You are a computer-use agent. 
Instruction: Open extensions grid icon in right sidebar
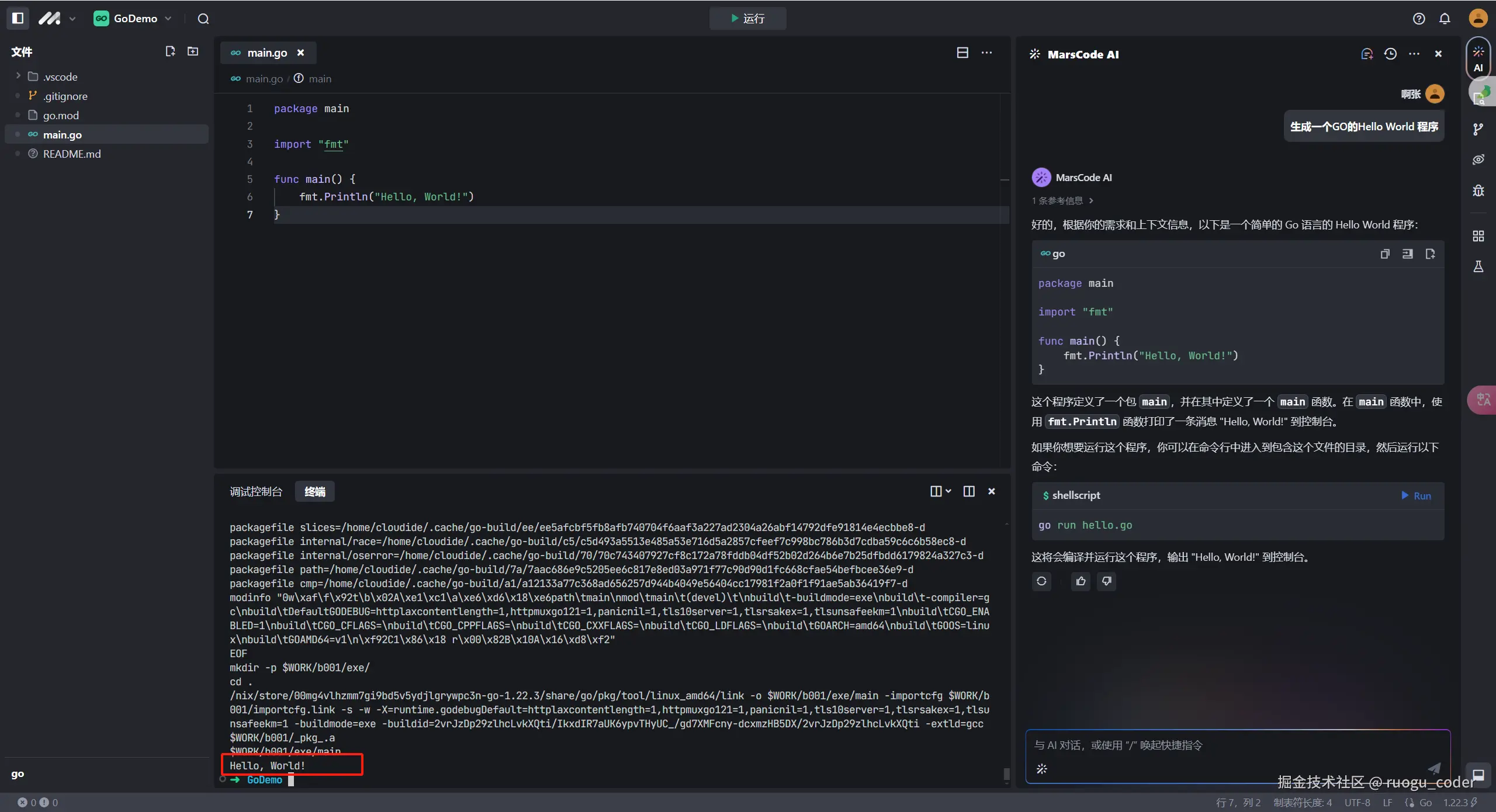[1478, 236]
